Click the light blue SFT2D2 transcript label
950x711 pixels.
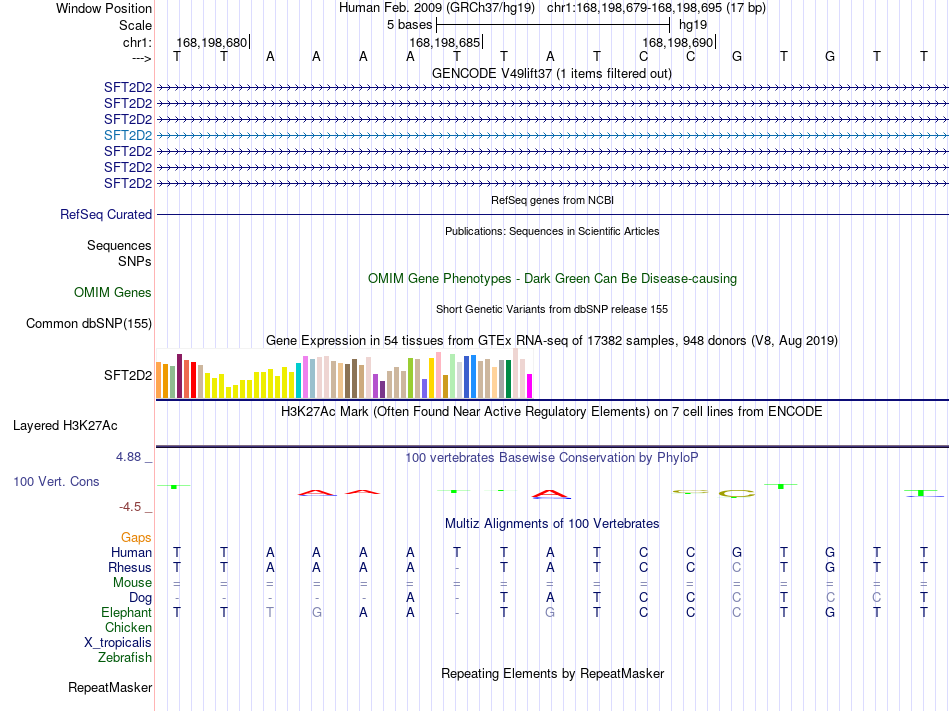point(128,135)
